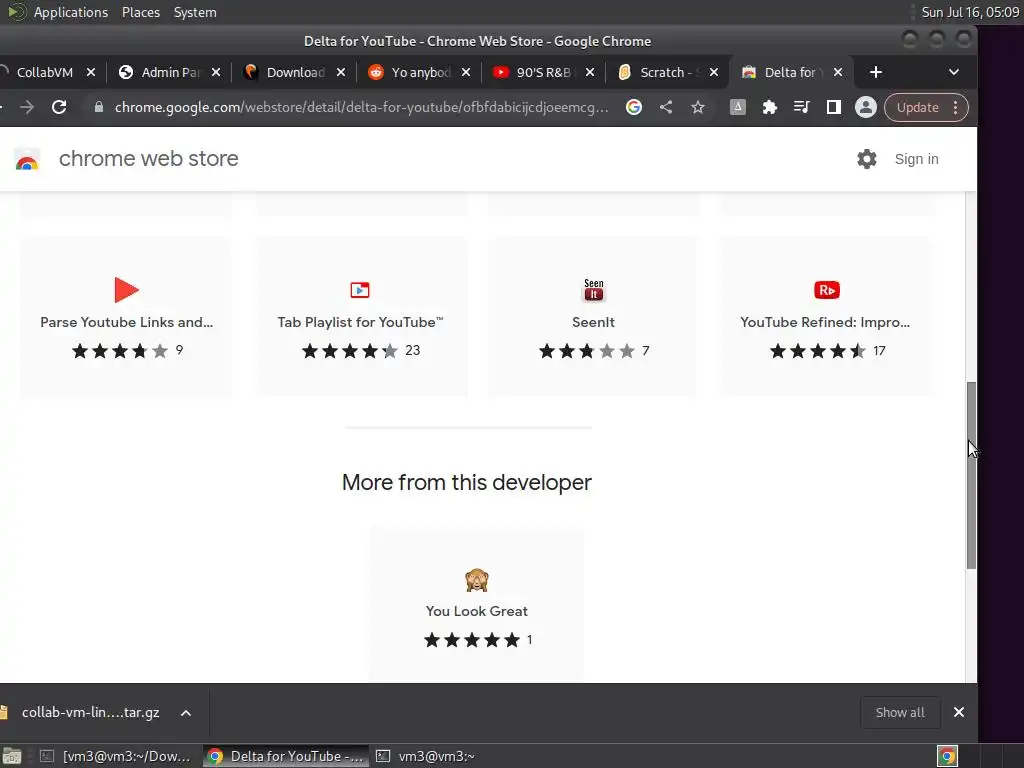
Task: Click the show desktop icon in the bottom panel
Action: tap(12, 756)
